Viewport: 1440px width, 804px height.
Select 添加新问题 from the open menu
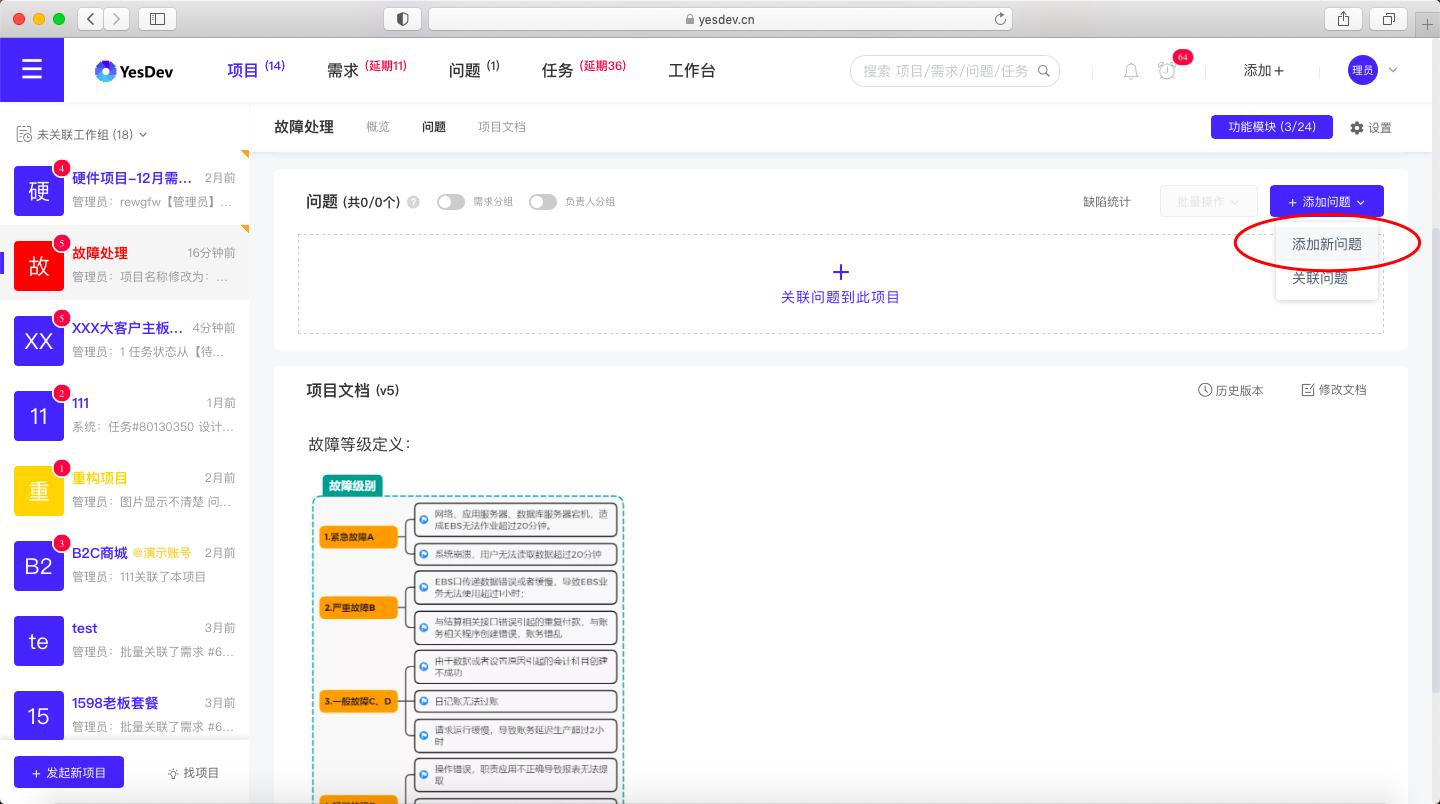click(x=1326, y=243)
